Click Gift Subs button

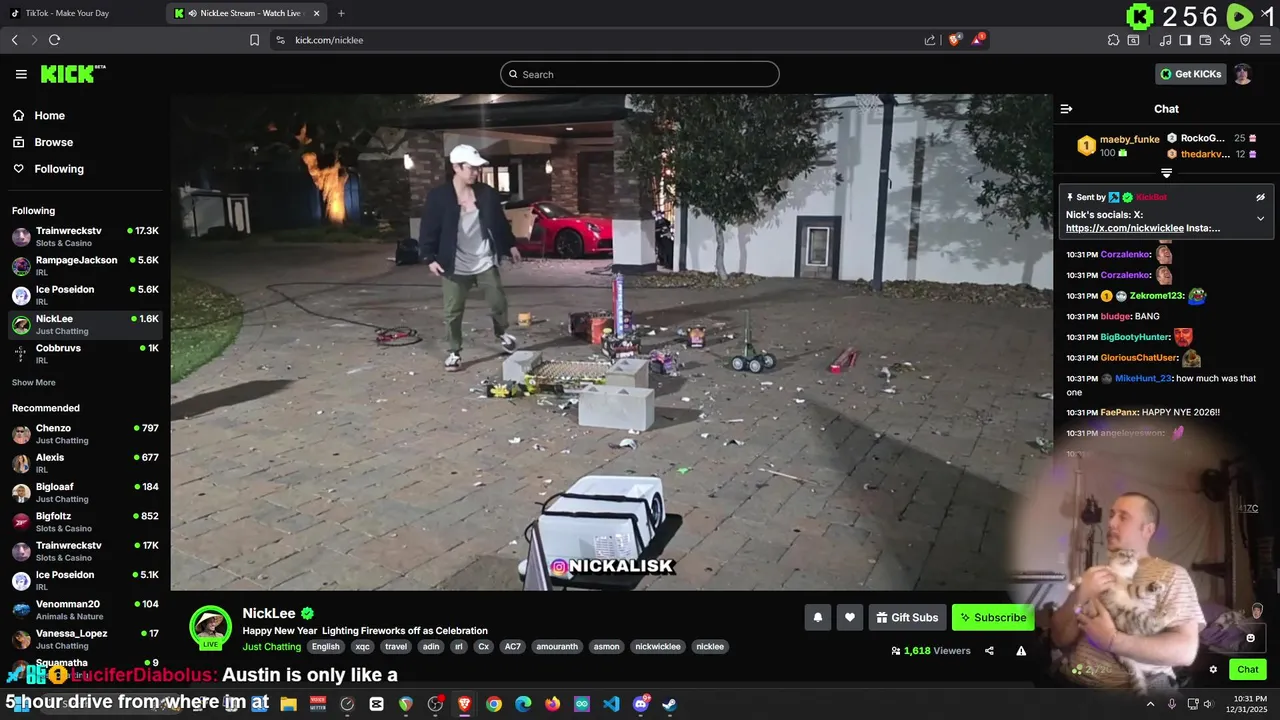[907, 617]
